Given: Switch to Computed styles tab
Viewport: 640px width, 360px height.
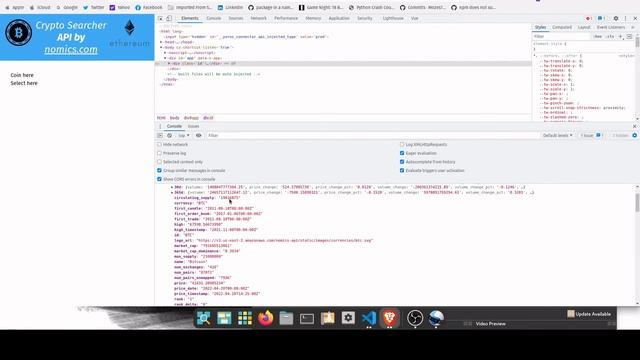Looking at the screenshot, I should click(x=562, y=27).
